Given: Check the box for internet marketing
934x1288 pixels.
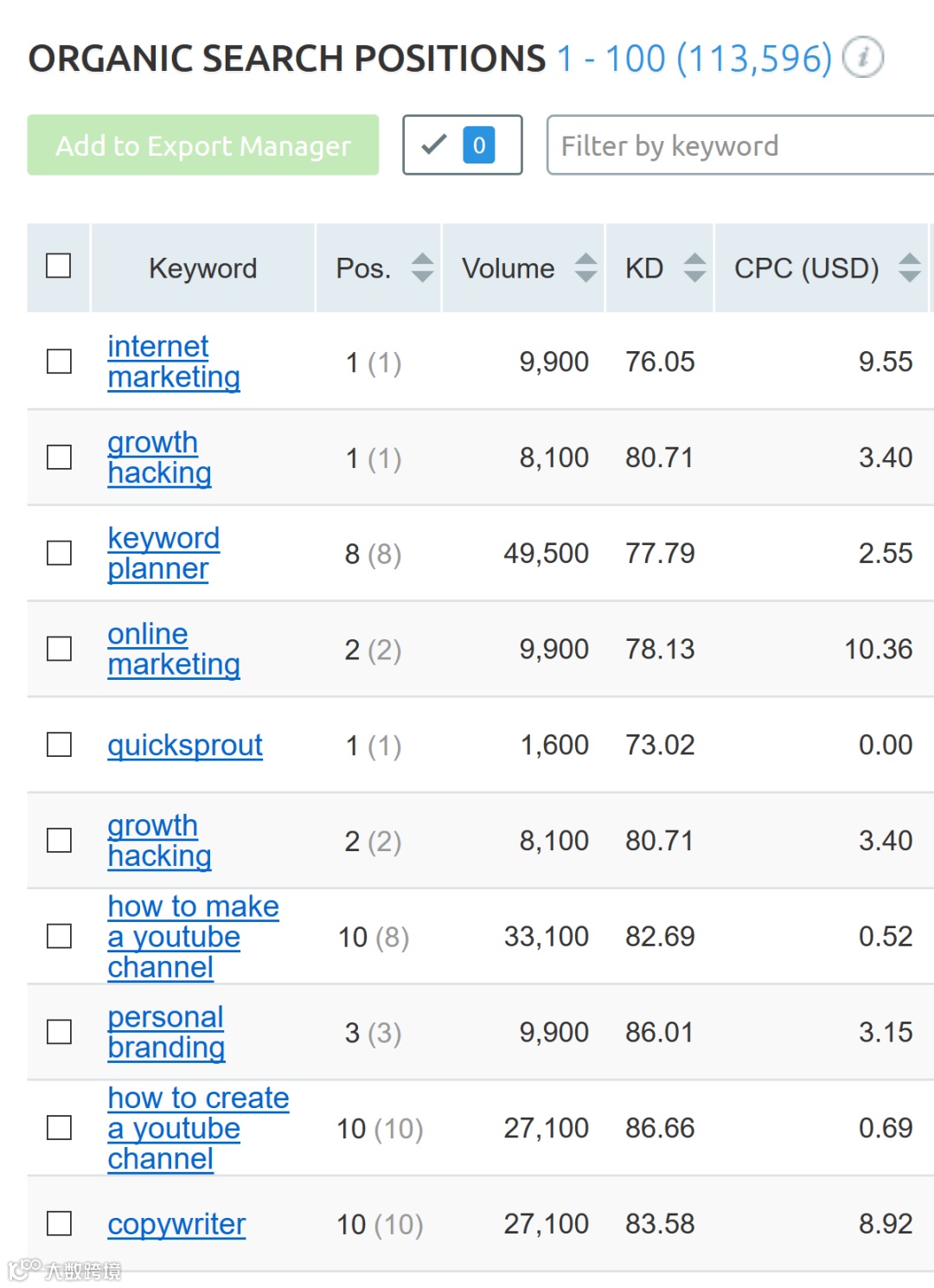Looking at the screenshot, I should coord(59,362).
